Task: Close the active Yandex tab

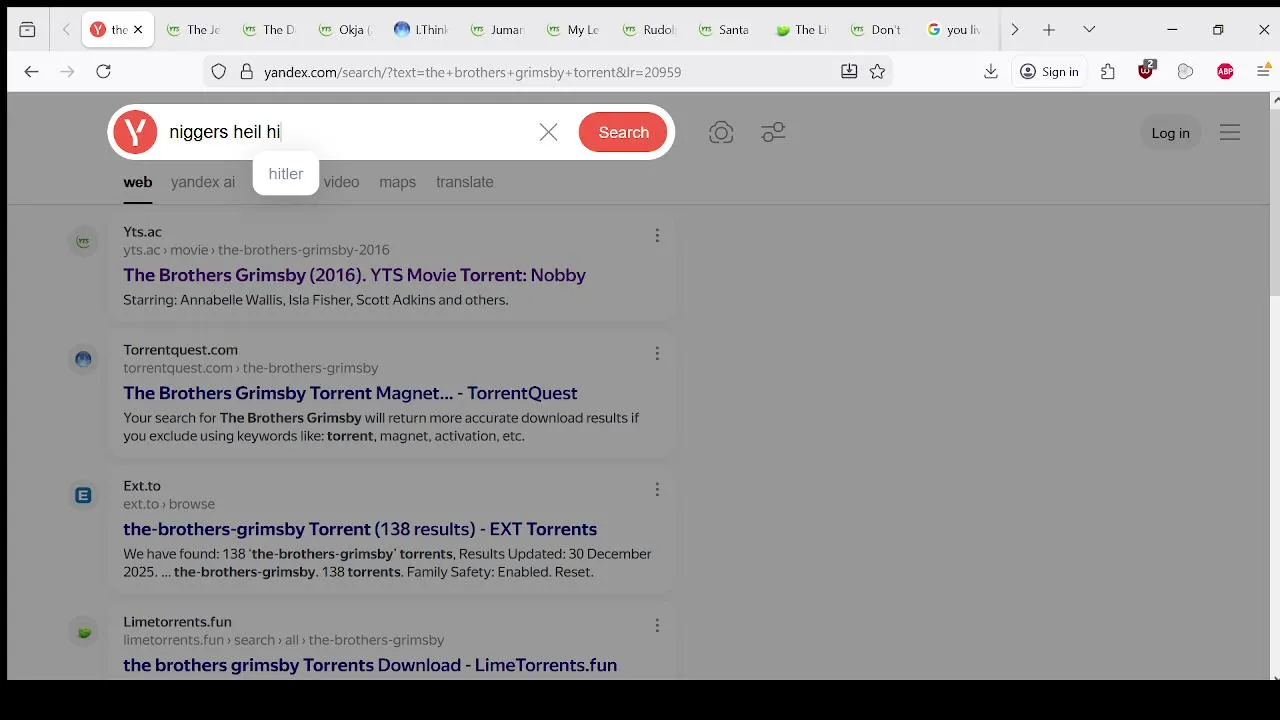Action: tap(138, 30)
